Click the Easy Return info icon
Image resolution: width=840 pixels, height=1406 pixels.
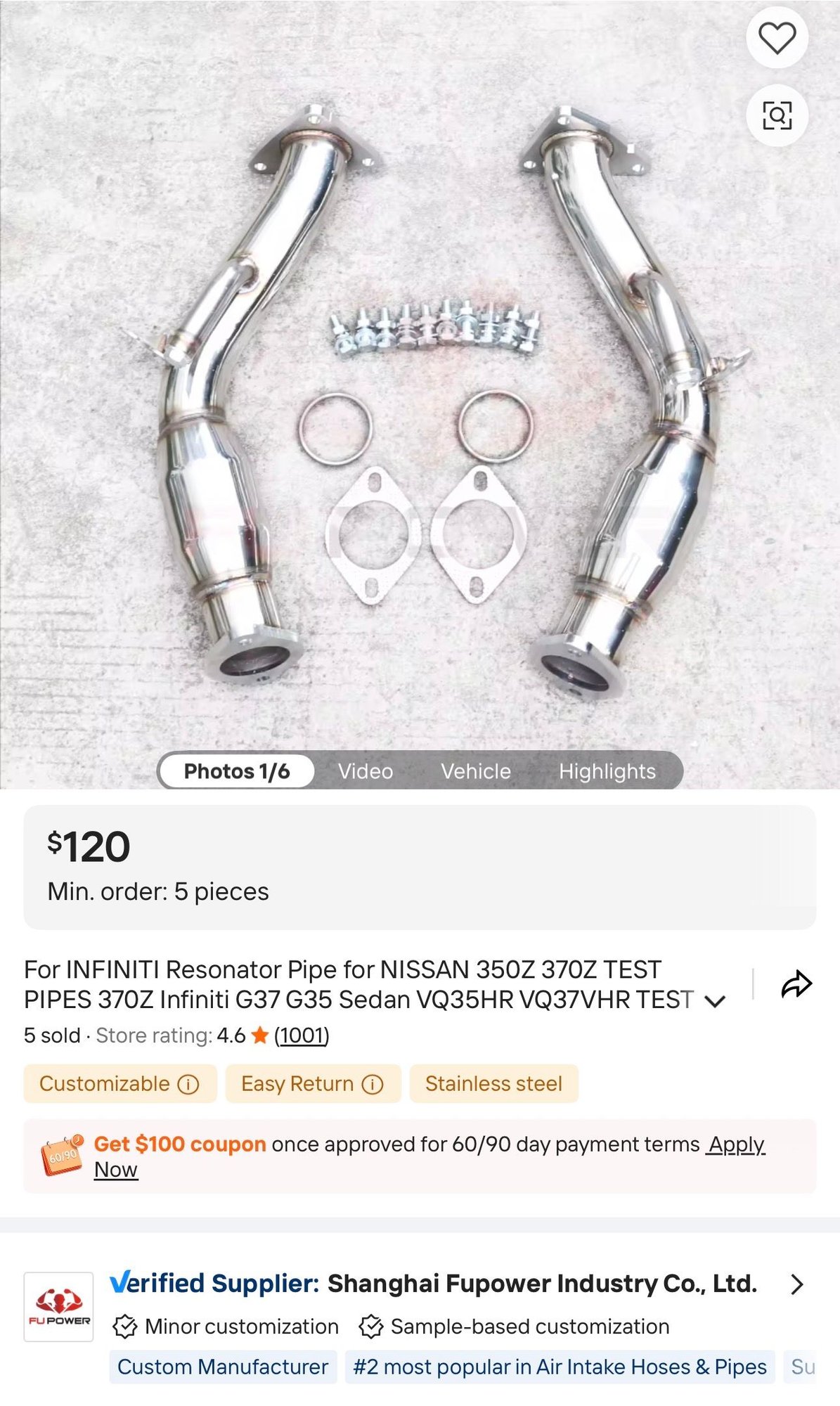tap(373, 1084)
